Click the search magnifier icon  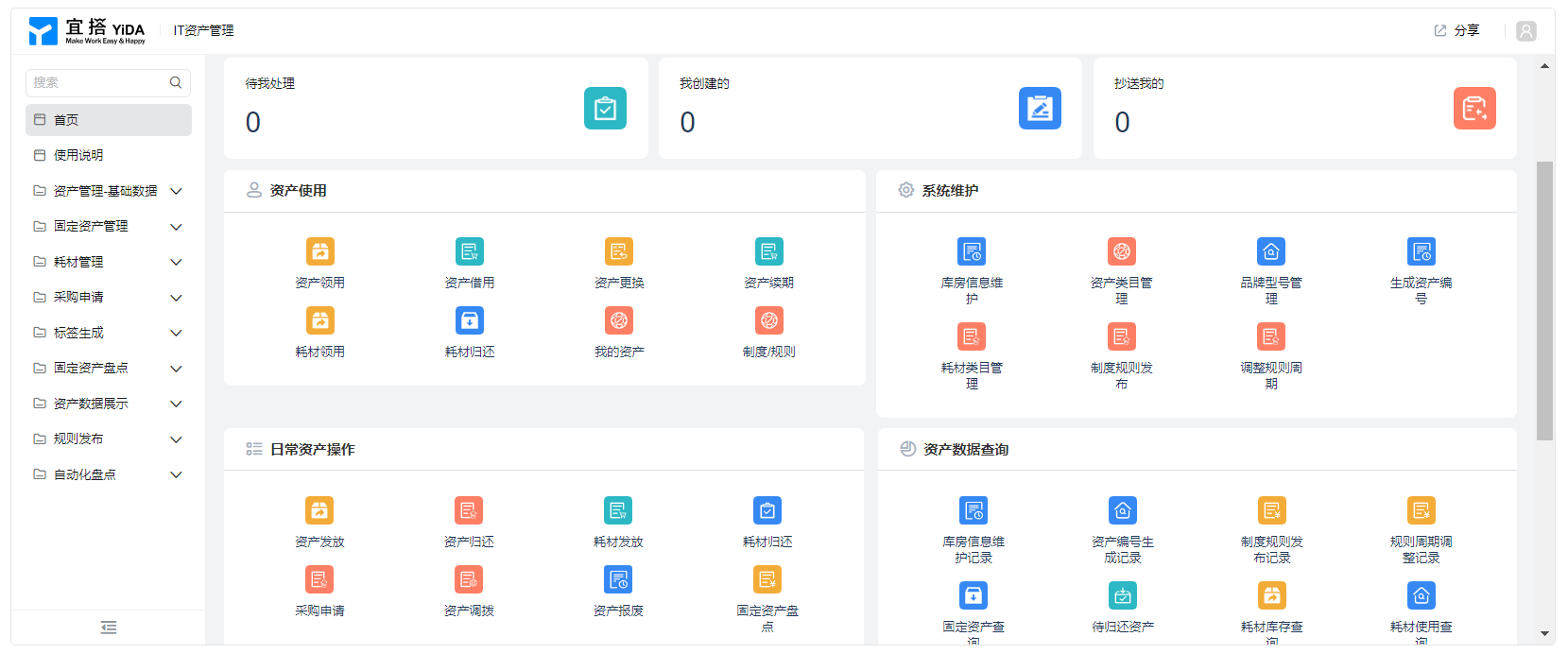[176, 83]
